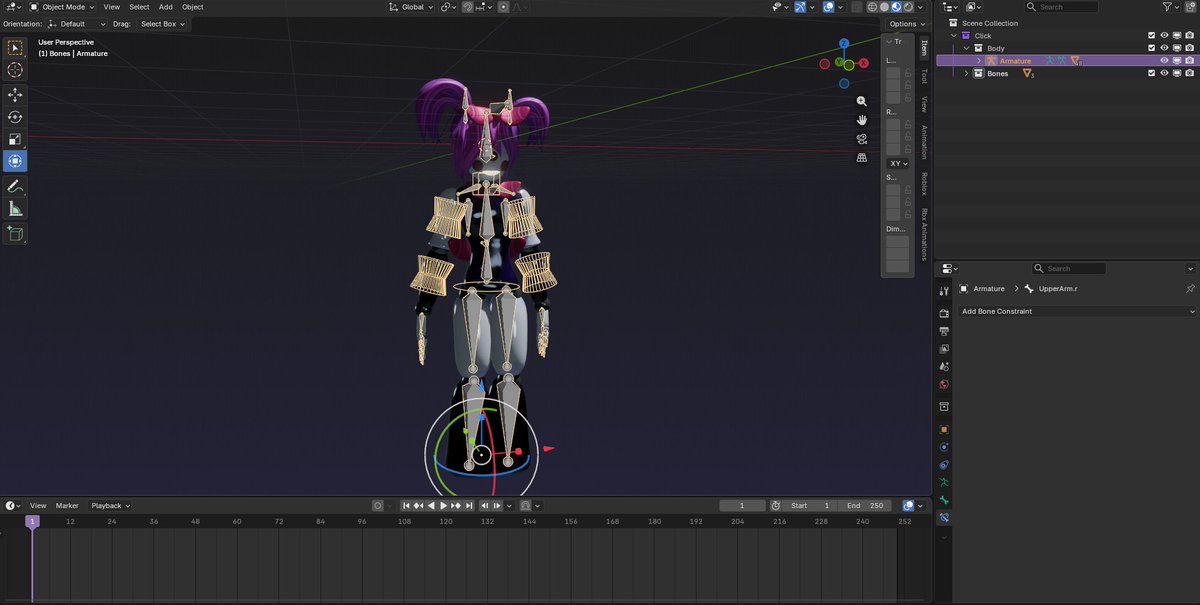Toggle exclude checkbox for Click collection
This screenshot has height=605, width=1200.
point(1152,35)
